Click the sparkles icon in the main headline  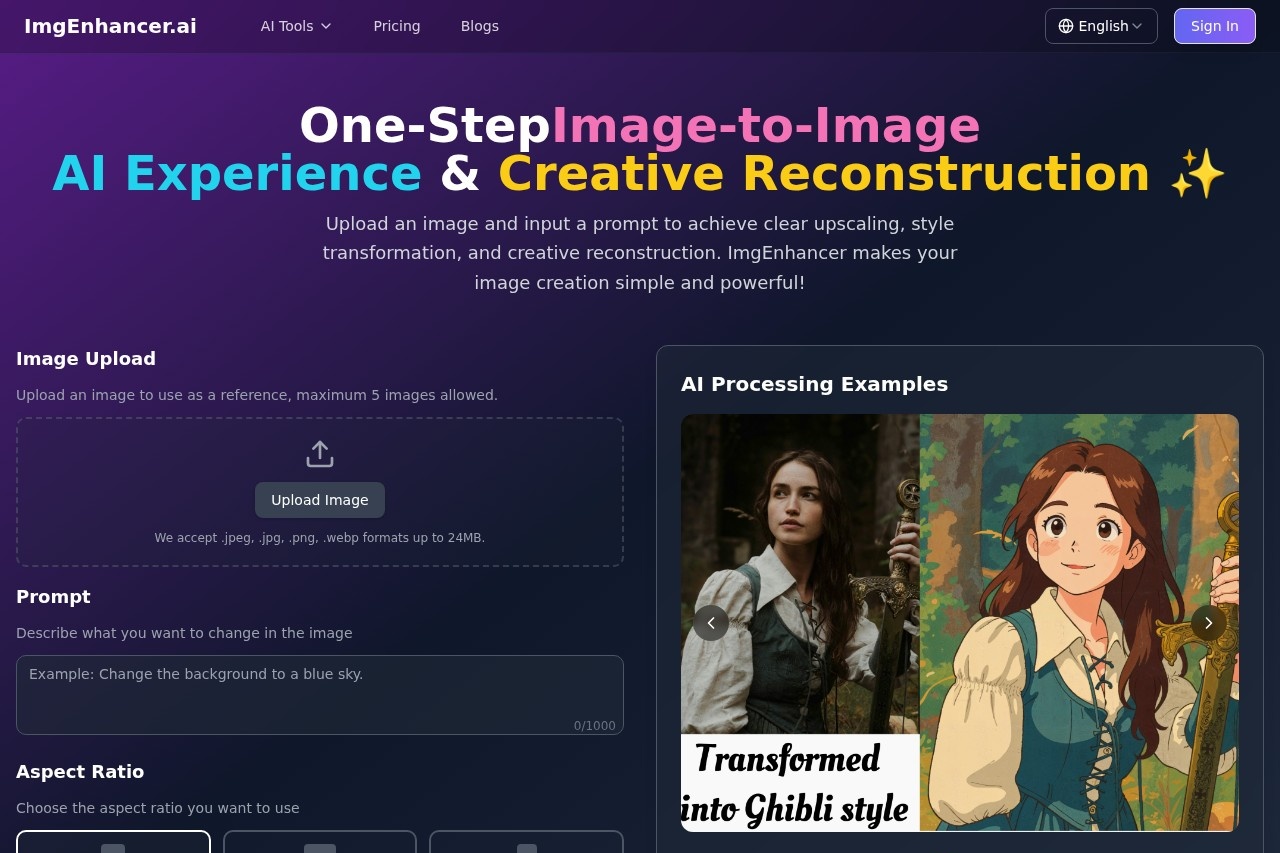point(1197,172)
